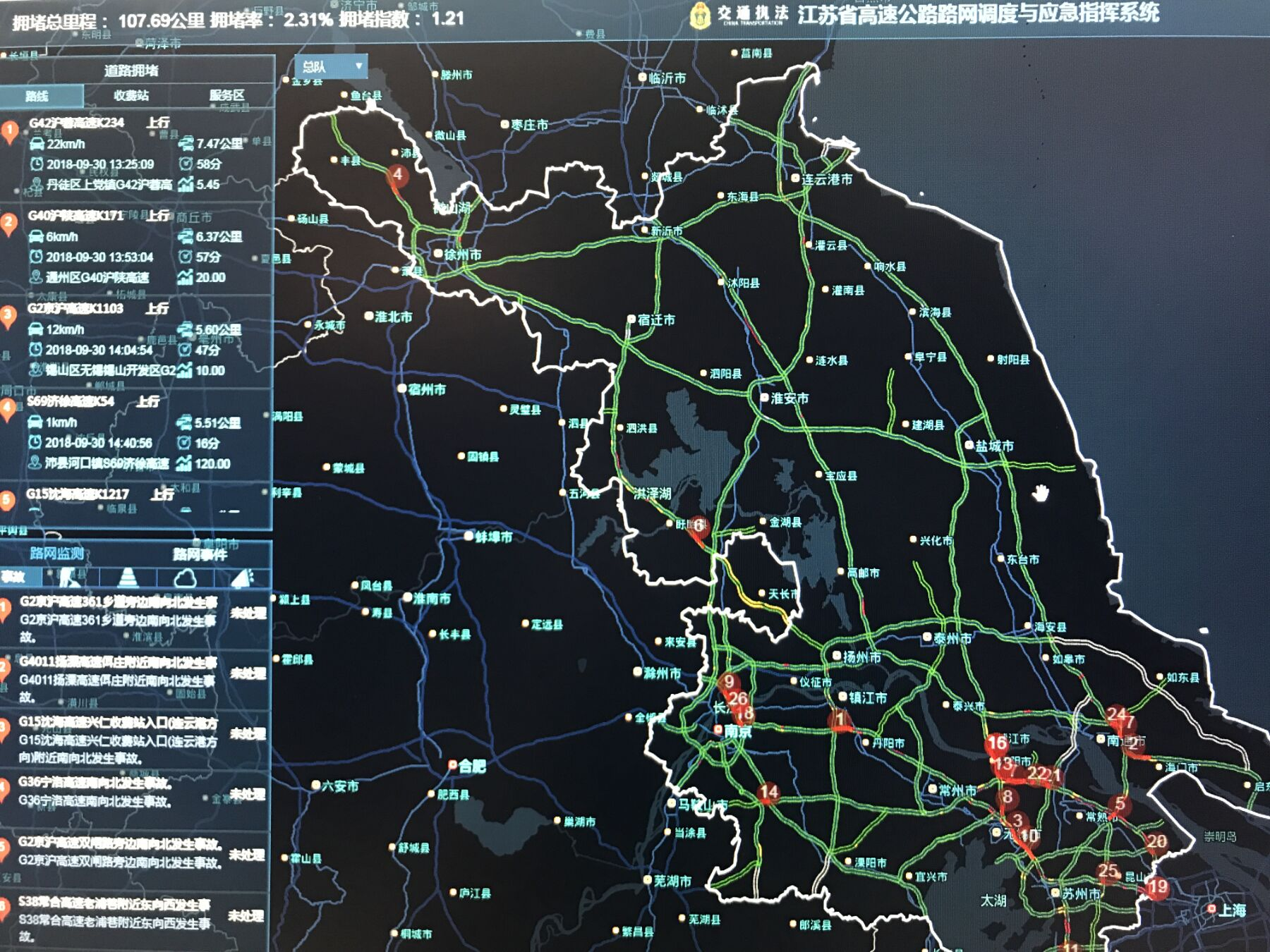Select the G2京沪高速K1103 congestion entry title

tap(75, 308)
